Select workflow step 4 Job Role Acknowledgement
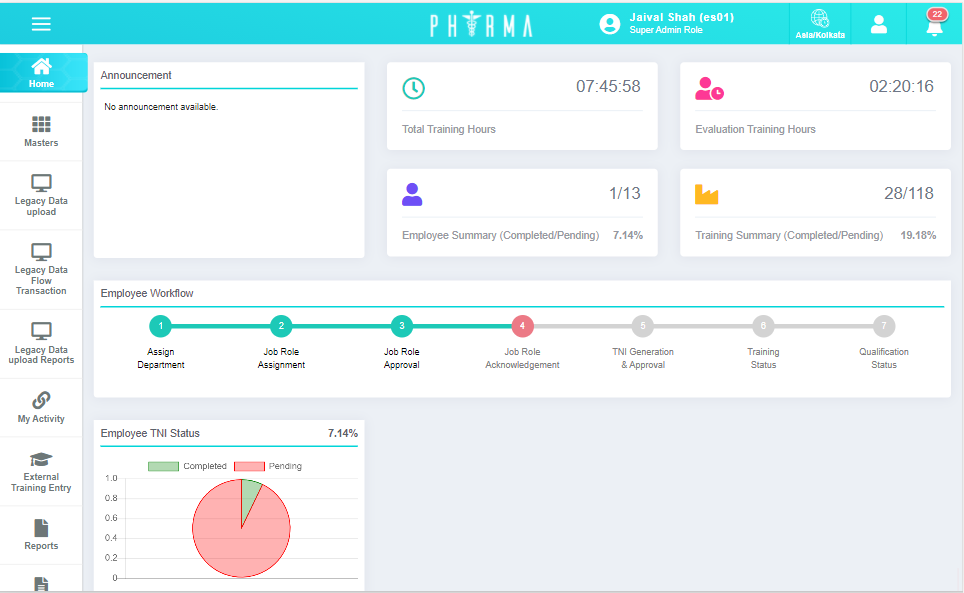 522,326
